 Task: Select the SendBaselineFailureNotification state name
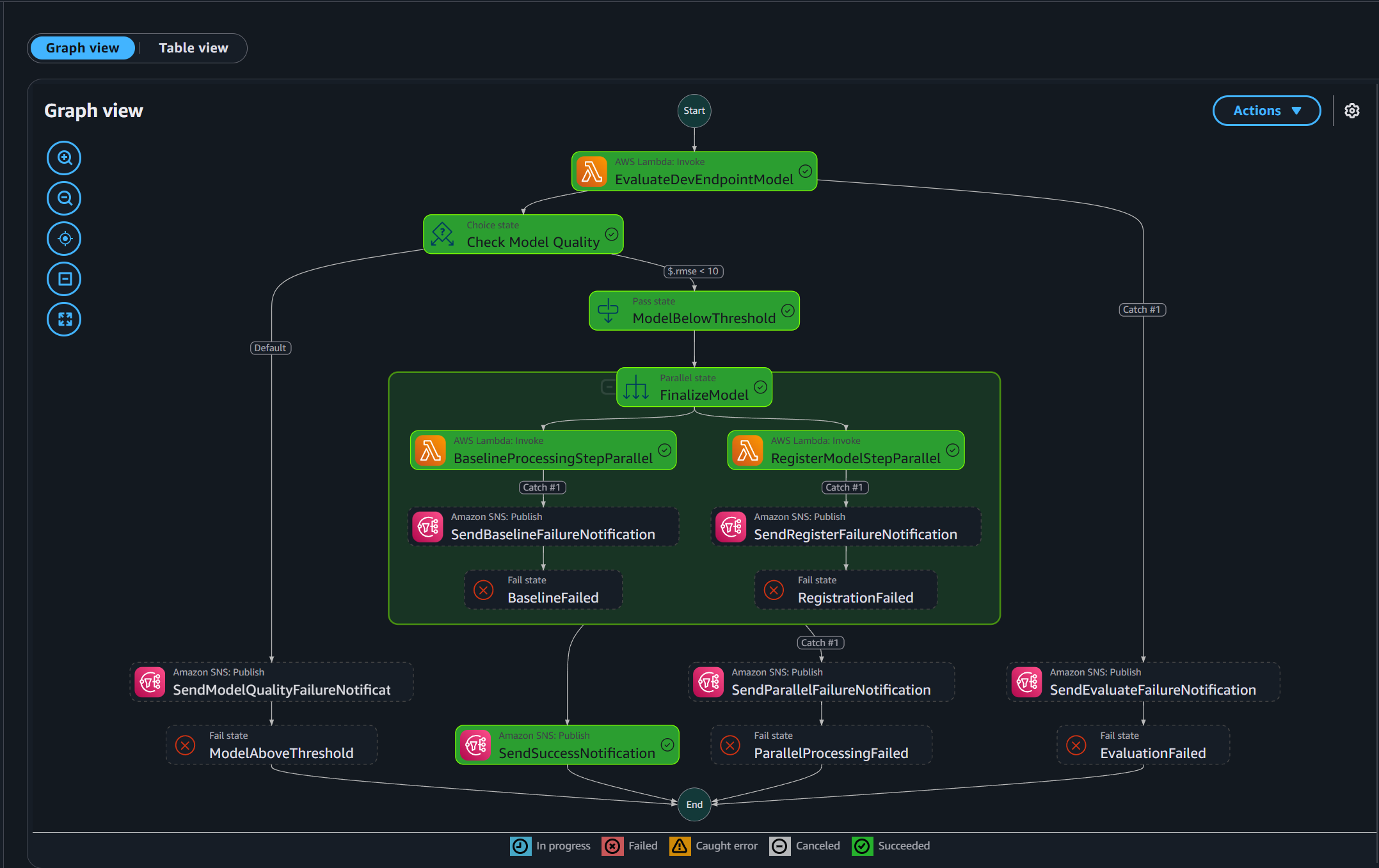coord(553,535)
